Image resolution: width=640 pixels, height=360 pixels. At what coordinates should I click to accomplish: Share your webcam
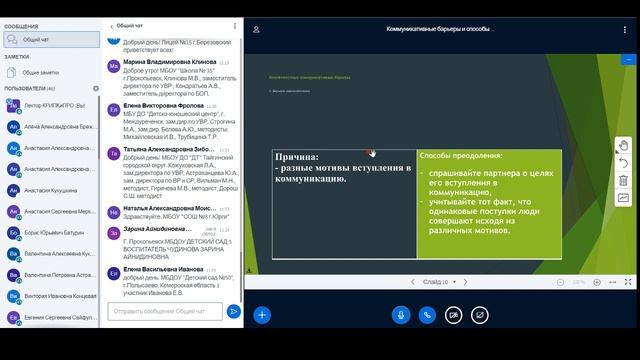[453, 315]
